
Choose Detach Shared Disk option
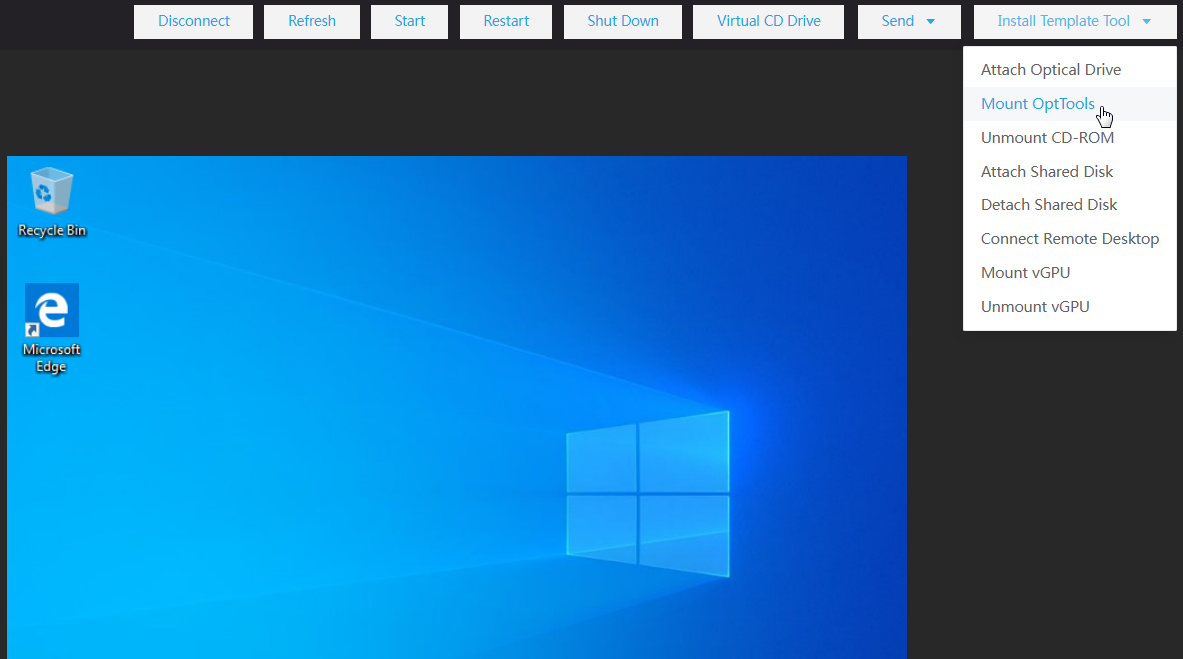pyautogui.click(x=1070, y=205)
